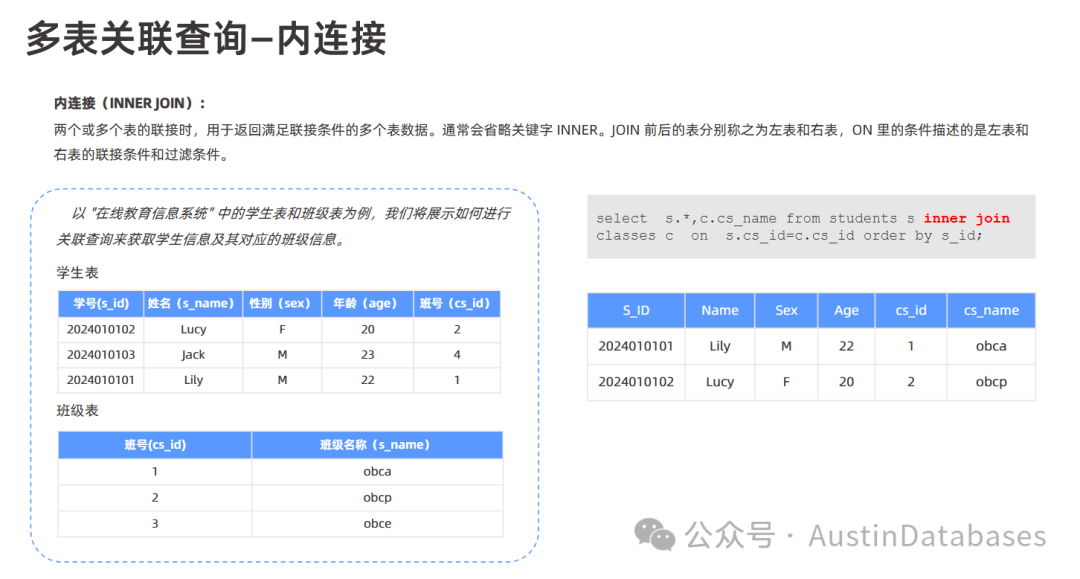The height and width of the screenshot is (579, 1080).
Task: Click the "cs_name" result column header
Action: [991, 310]
